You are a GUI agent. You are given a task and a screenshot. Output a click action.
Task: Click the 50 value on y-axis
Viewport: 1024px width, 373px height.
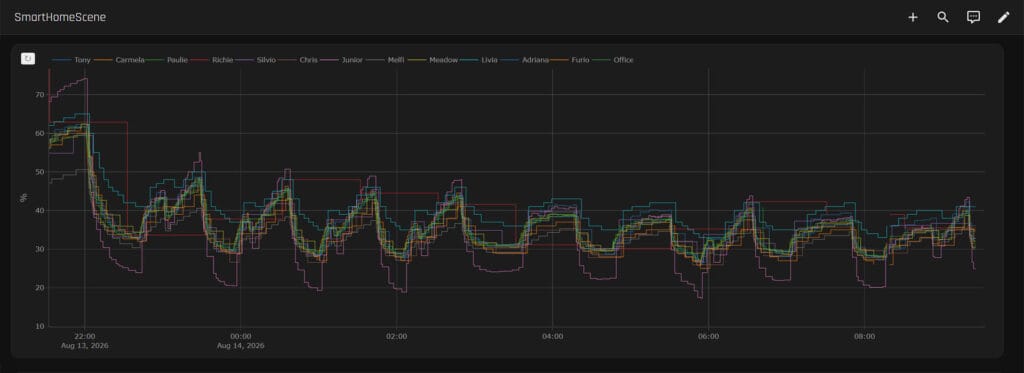coord(40,172)
